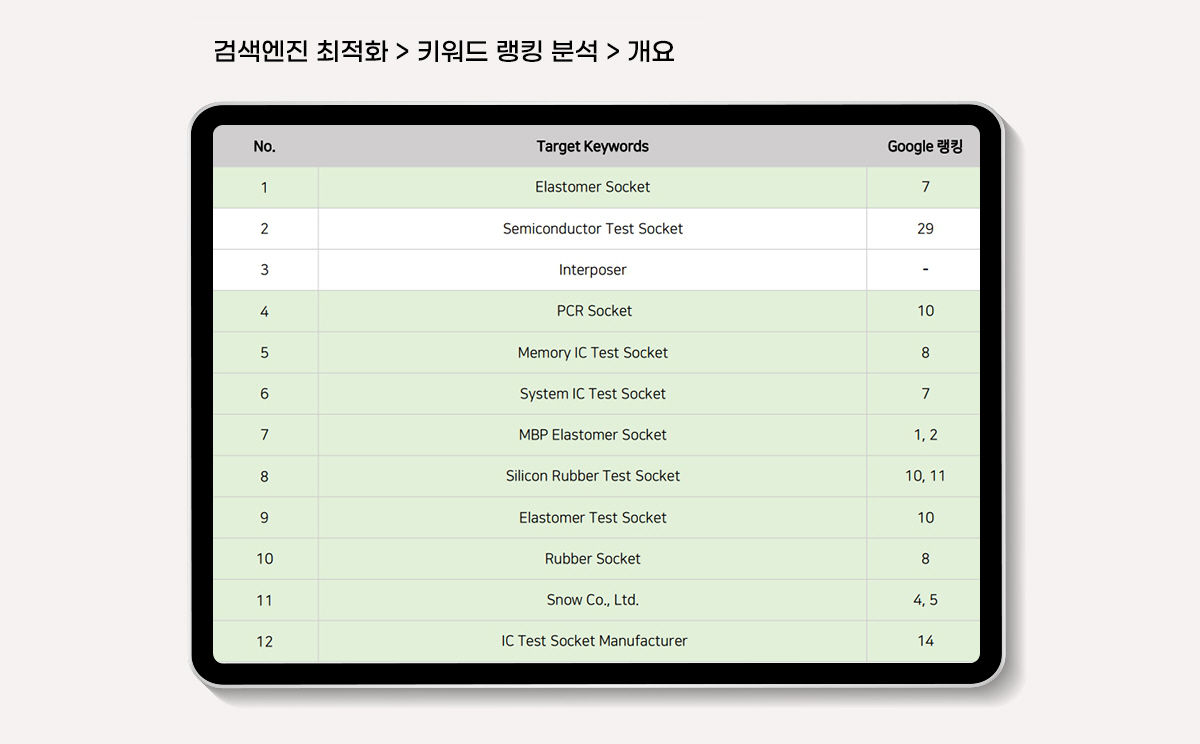
Task: Click ranking '10' in the PCR Socket row
Action: tap(925, 311)
